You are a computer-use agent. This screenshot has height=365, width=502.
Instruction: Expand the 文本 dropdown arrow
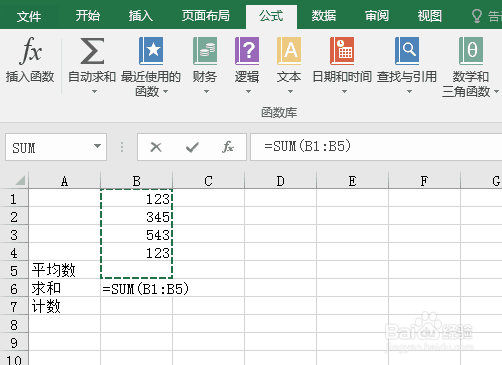click(x=290, y=91)
